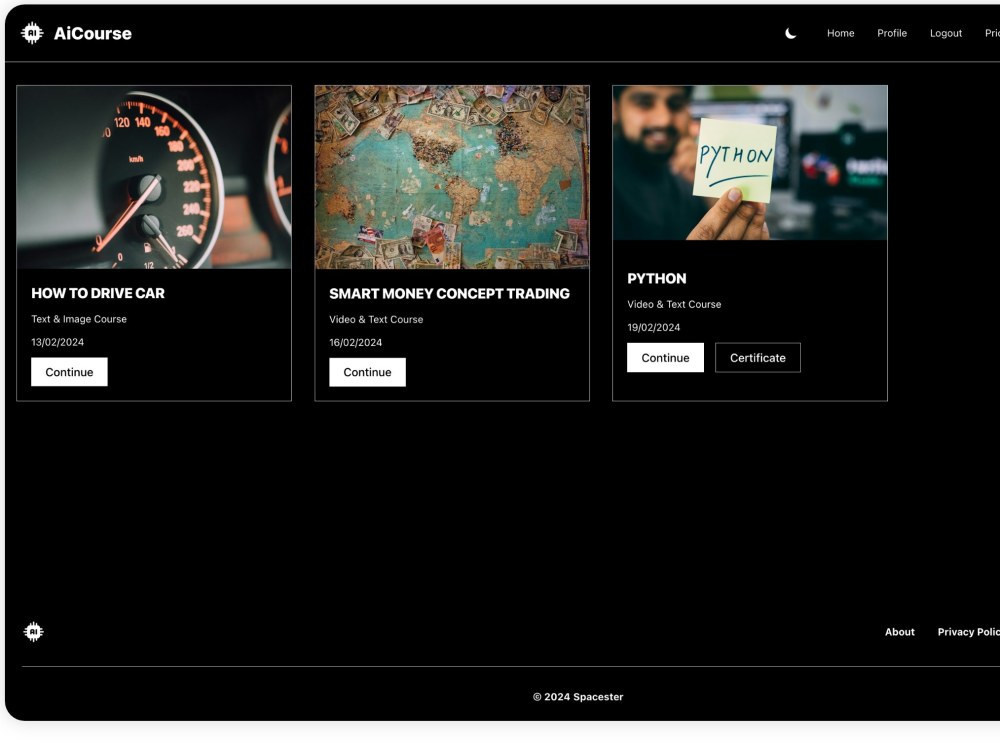Click Logout in the top navigation
Viewport: 1000px width, 750px height.
(x=945, y=33)
